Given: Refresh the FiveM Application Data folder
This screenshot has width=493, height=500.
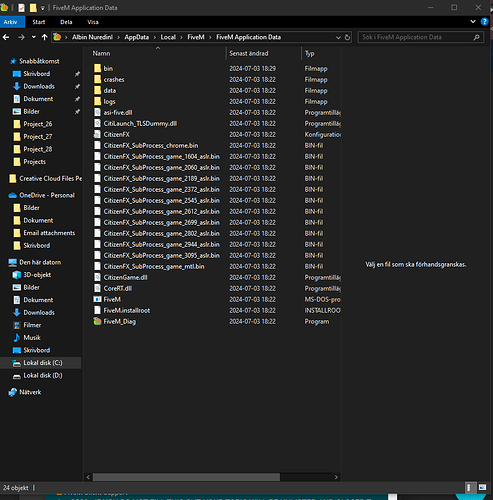Looking at the screenshot, I should (x=347, y=37).
